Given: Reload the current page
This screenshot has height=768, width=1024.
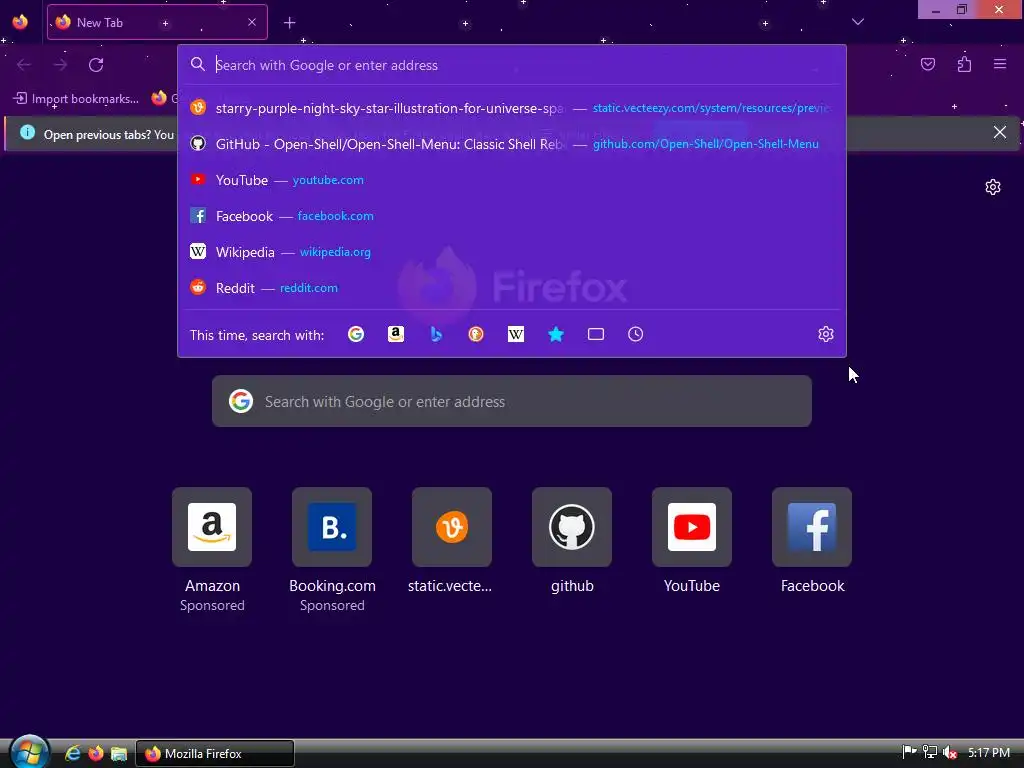Looking at the screenshot, I should tap(96, 65).
